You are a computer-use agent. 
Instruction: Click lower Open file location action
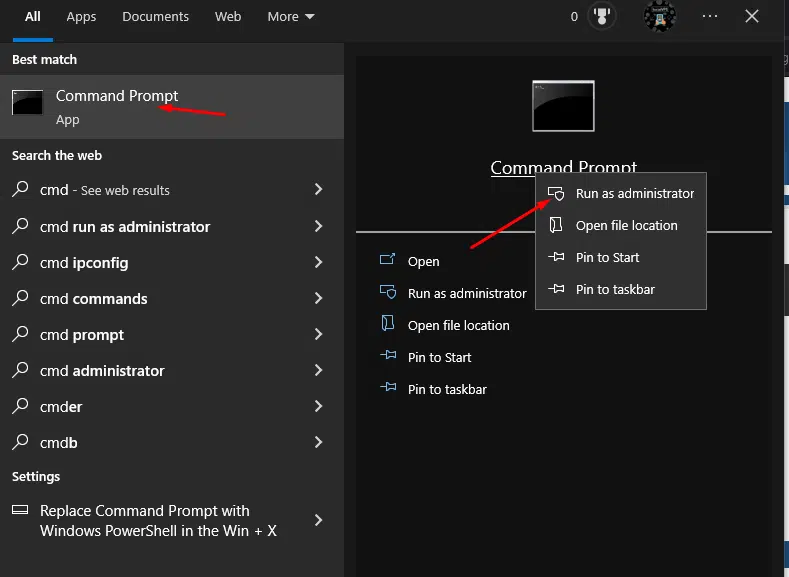(458, 325)
